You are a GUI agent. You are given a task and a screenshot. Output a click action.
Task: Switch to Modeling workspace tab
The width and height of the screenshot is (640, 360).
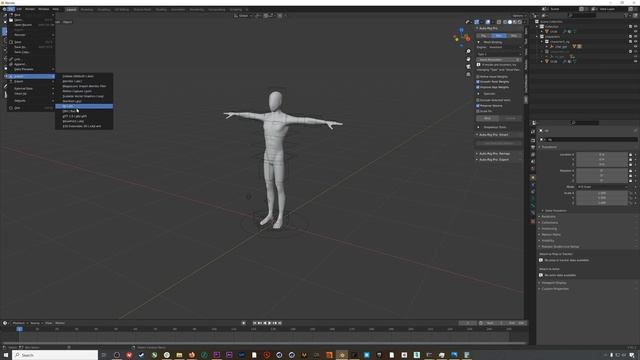pos(87,9)
